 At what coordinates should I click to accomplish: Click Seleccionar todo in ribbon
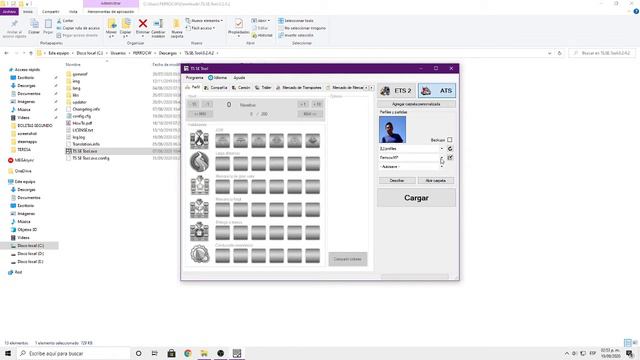pyautogui.click(x=296, y=20)
